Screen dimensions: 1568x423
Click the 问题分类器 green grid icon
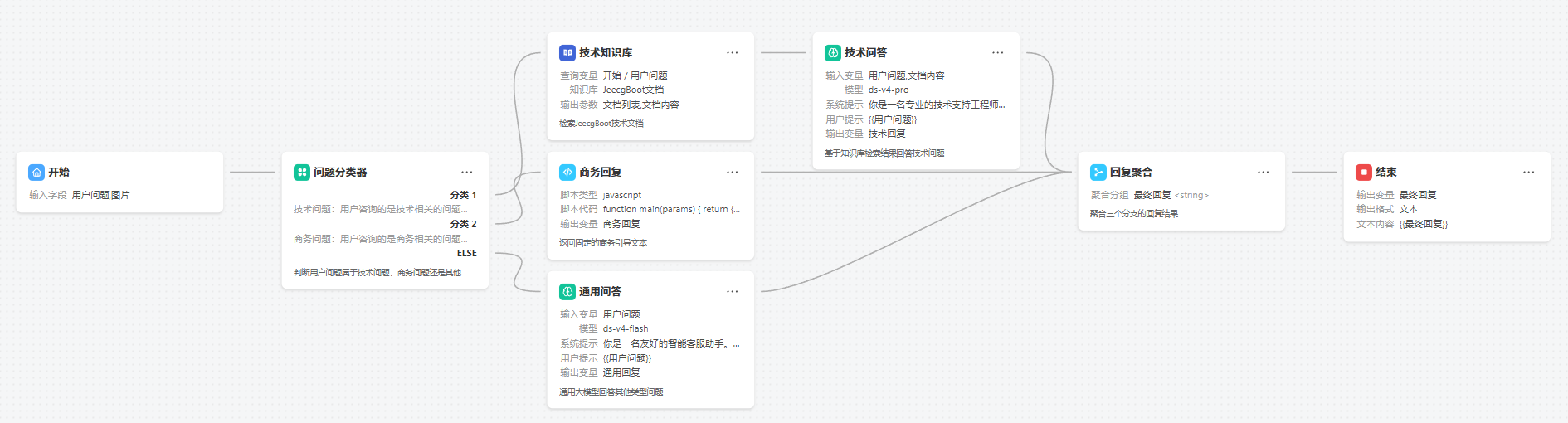point(302,172)
